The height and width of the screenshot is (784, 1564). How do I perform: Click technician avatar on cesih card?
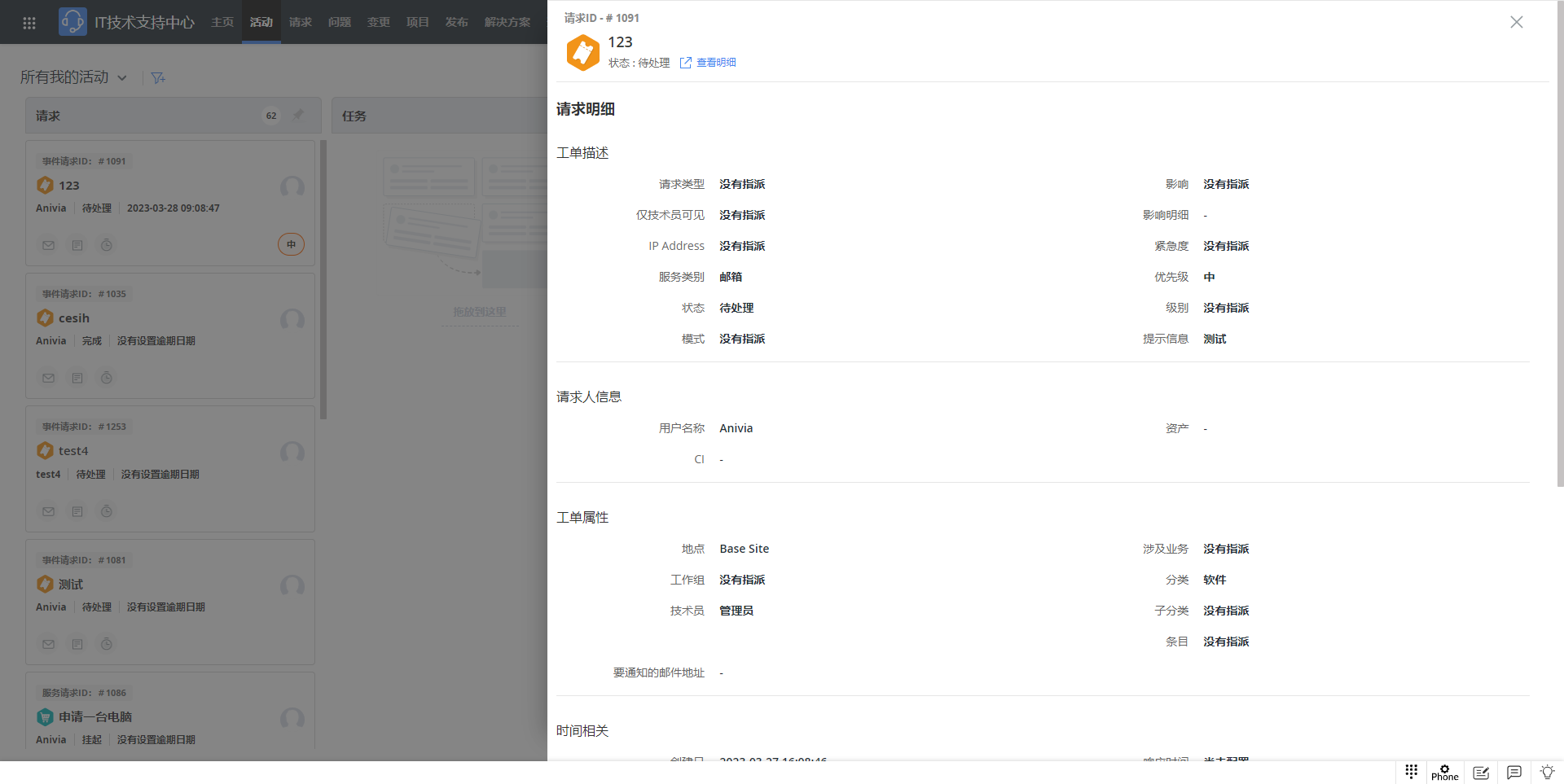pyautogui.click(x=292, y=320)
